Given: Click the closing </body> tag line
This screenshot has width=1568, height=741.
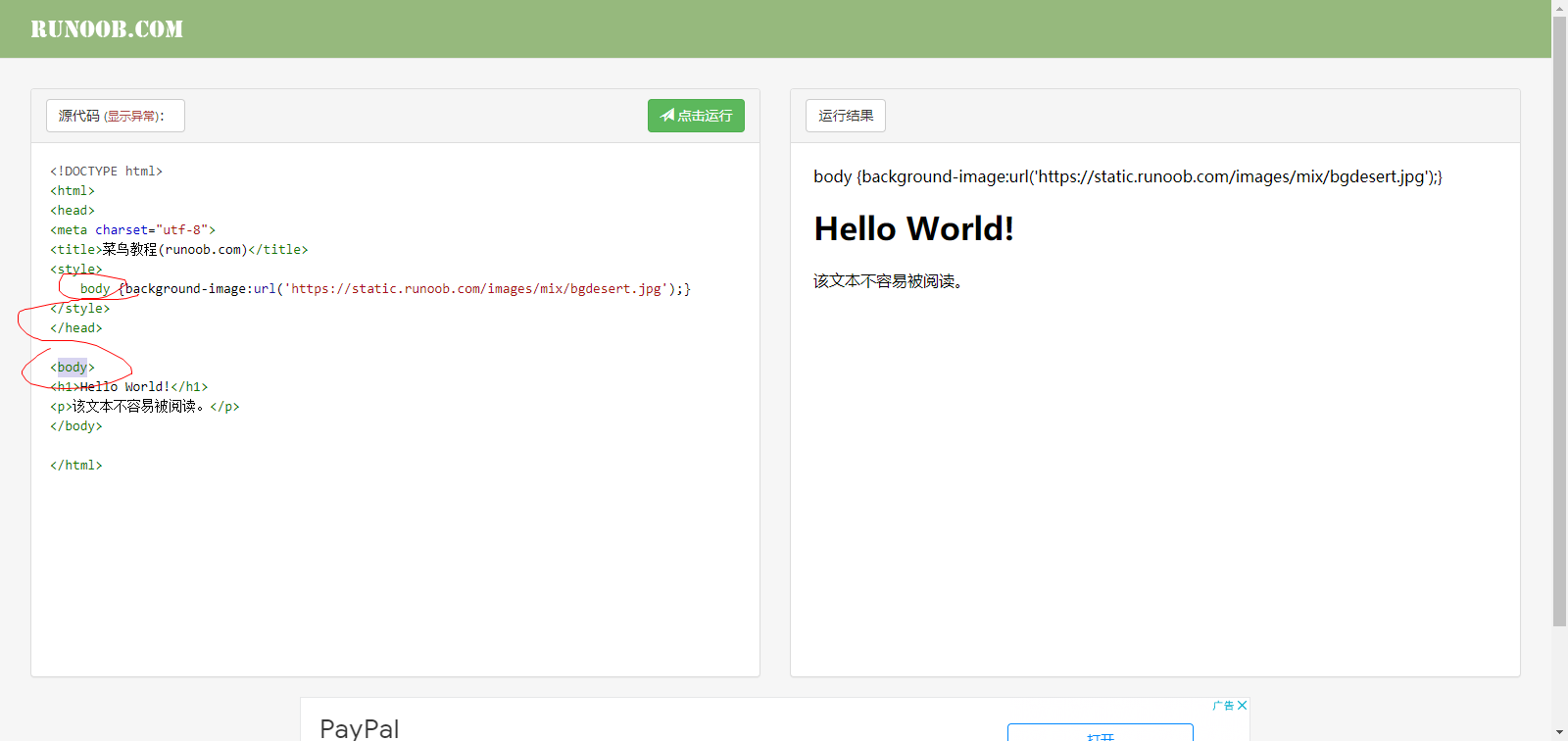Looking at the screenshot, I should coord(75,425).
